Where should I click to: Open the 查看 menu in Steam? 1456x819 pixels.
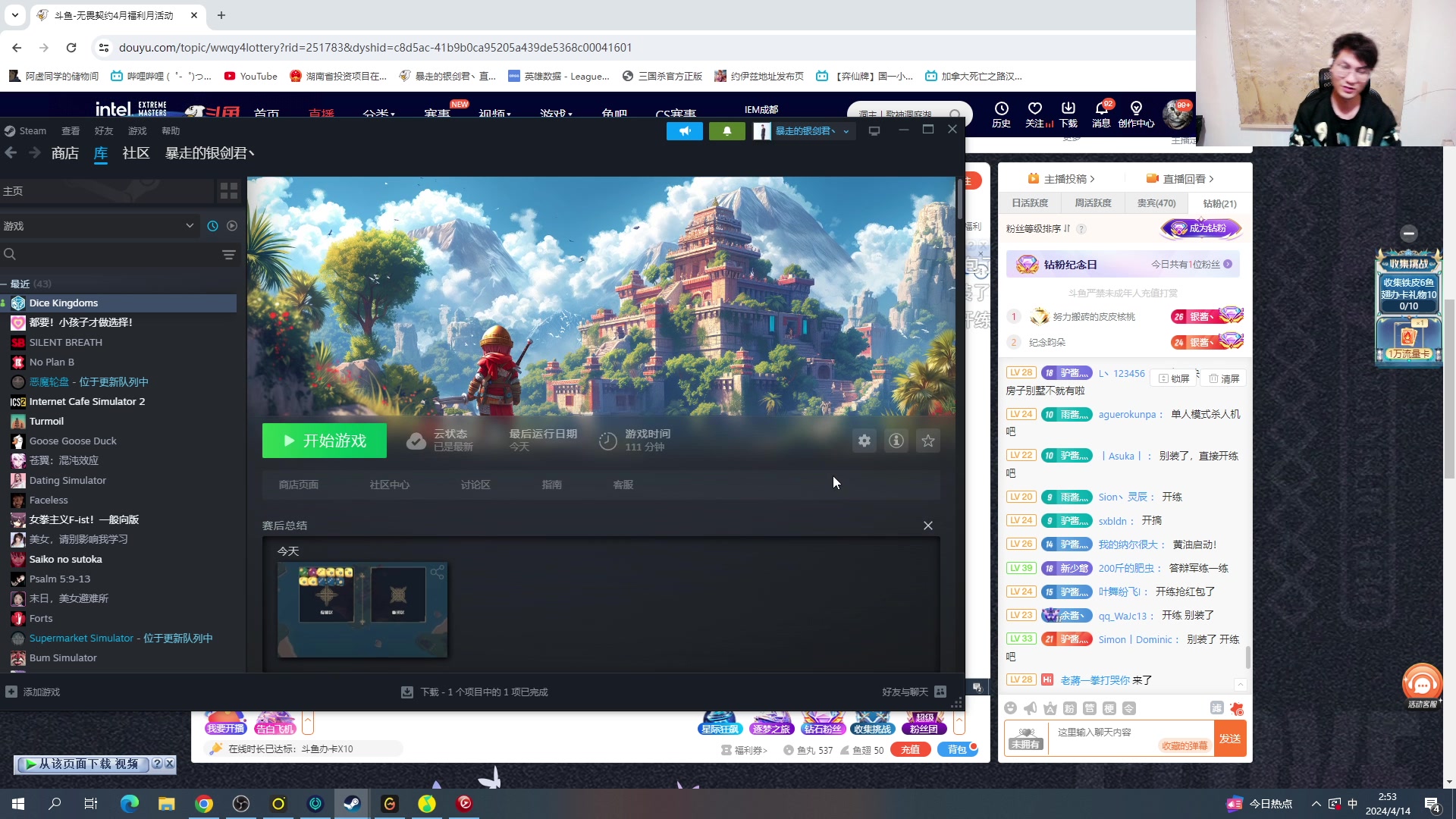point(71,131)
